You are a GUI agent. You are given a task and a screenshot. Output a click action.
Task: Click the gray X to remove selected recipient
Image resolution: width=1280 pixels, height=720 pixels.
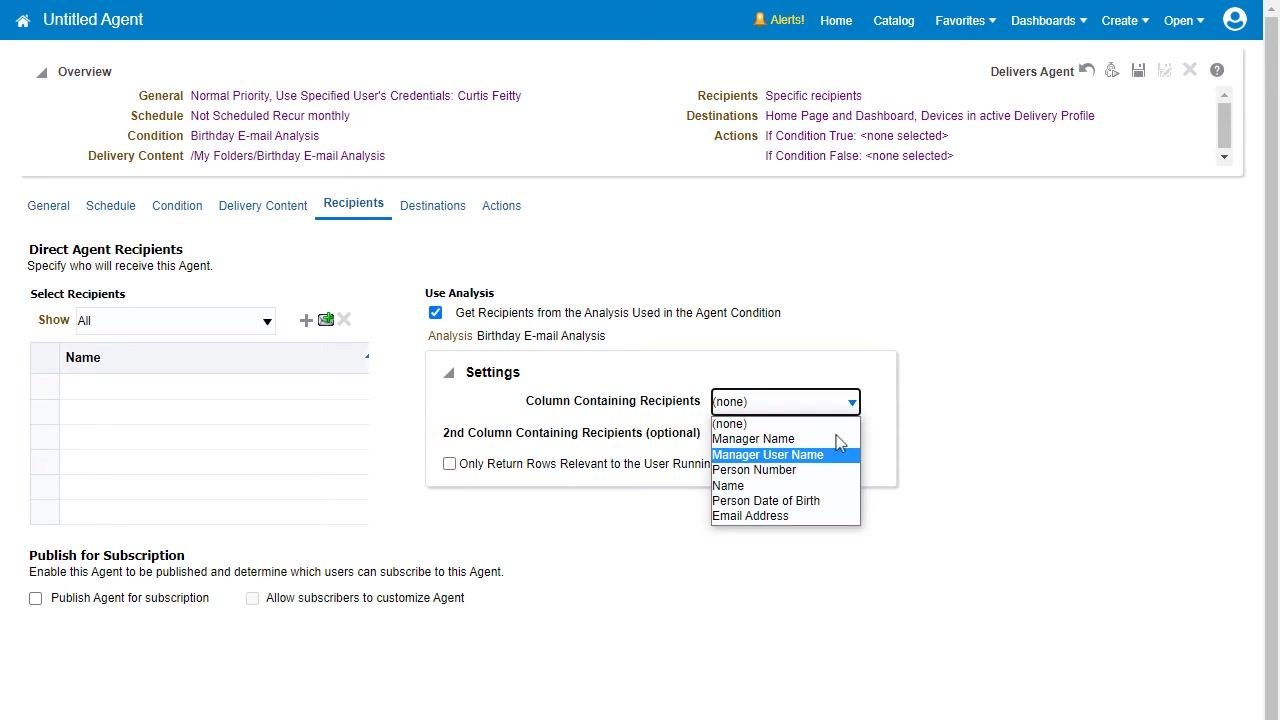pos(344,320)
